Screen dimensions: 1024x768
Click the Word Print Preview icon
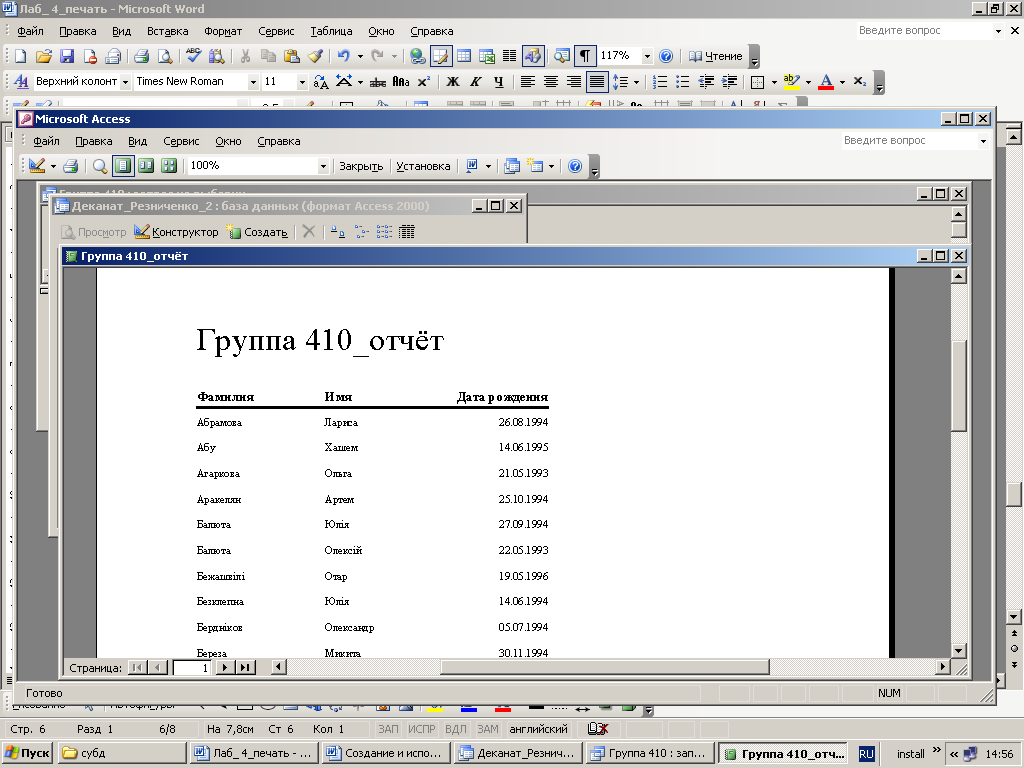[165, 56]
